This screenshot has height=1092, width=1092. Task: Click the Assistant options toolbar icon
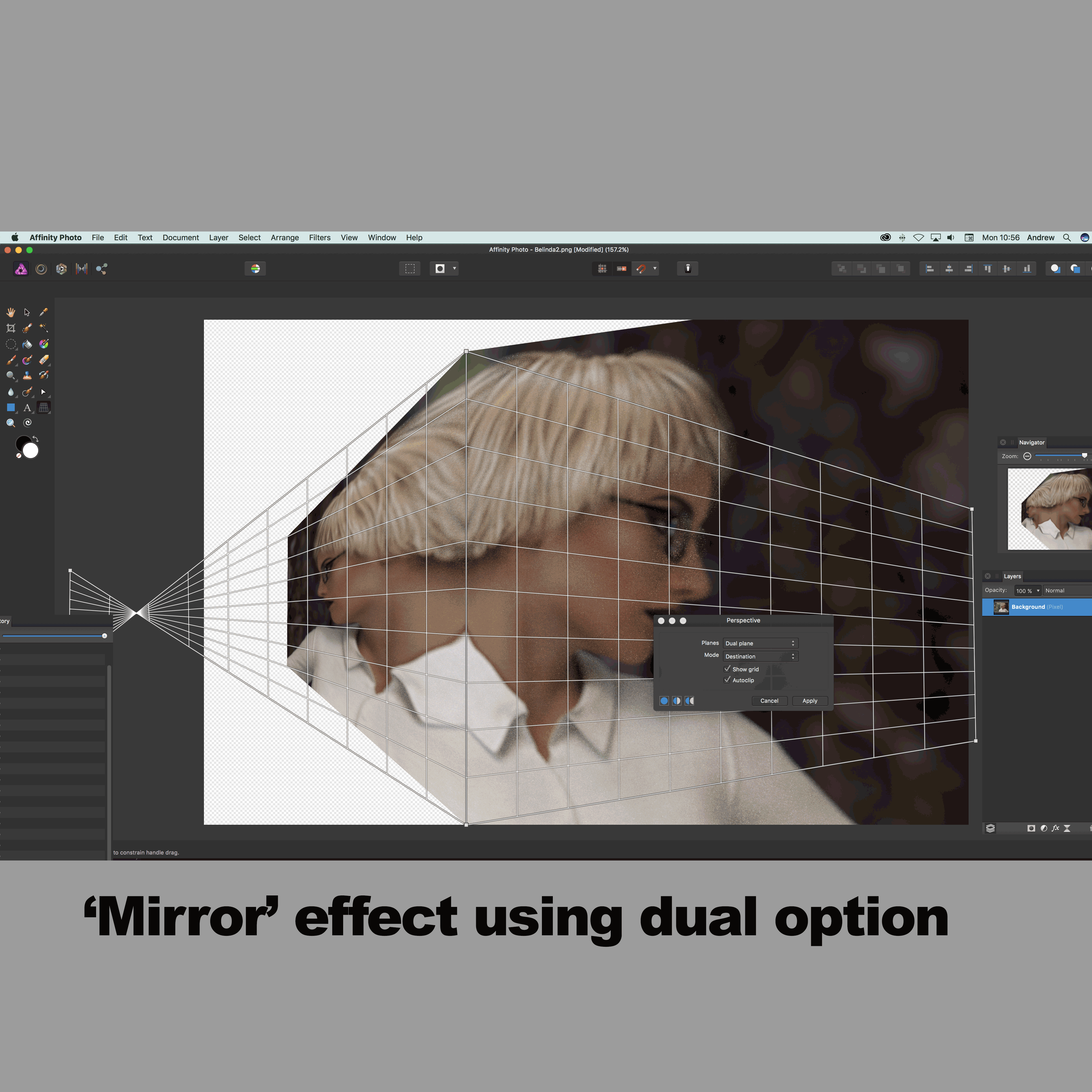688,268
